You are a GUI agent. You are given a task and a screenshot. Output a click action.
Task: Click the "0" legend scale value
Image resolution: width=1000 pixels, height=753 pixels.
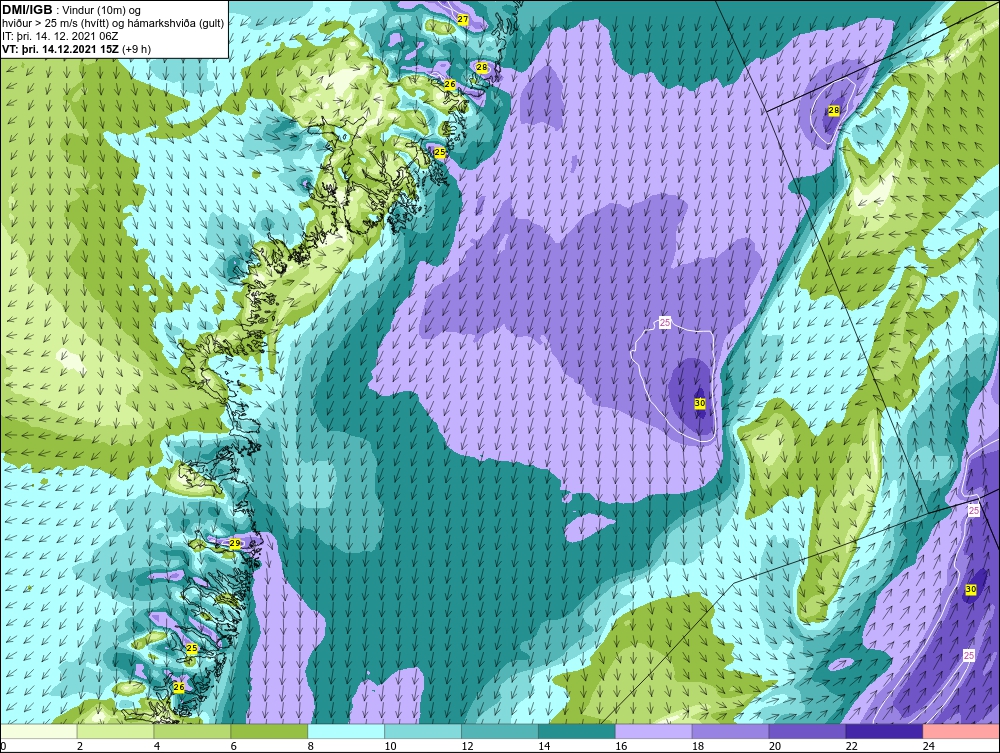coord(3,746)
